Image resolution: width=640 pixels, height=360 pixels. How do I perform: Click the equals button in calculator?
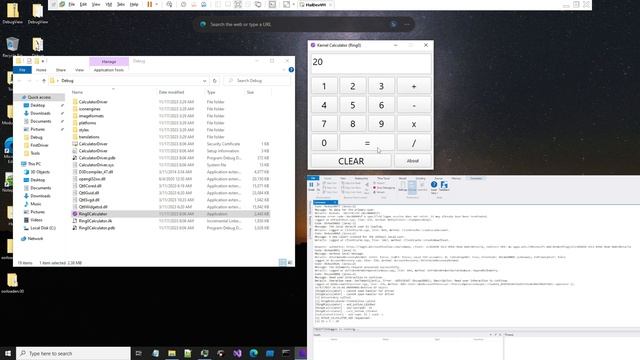[x=367, y=143]
